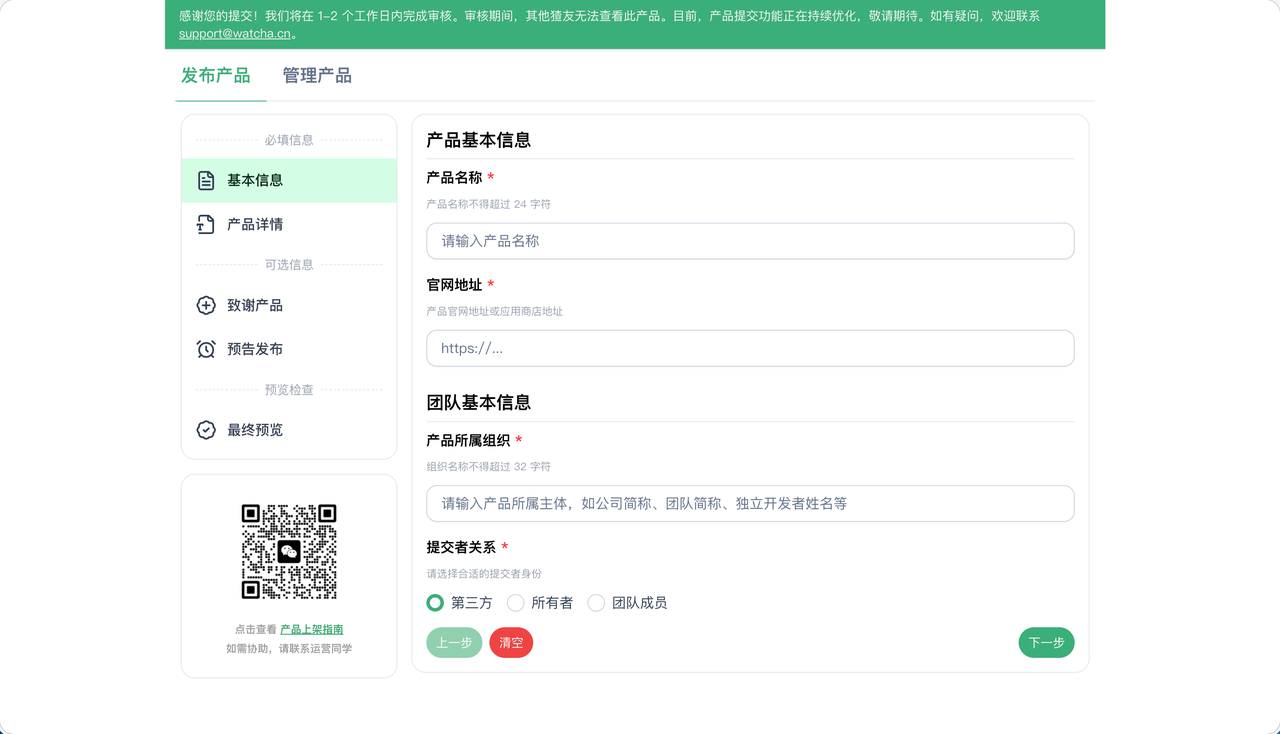Choose the 团队成员 radio option

point(596,603)
